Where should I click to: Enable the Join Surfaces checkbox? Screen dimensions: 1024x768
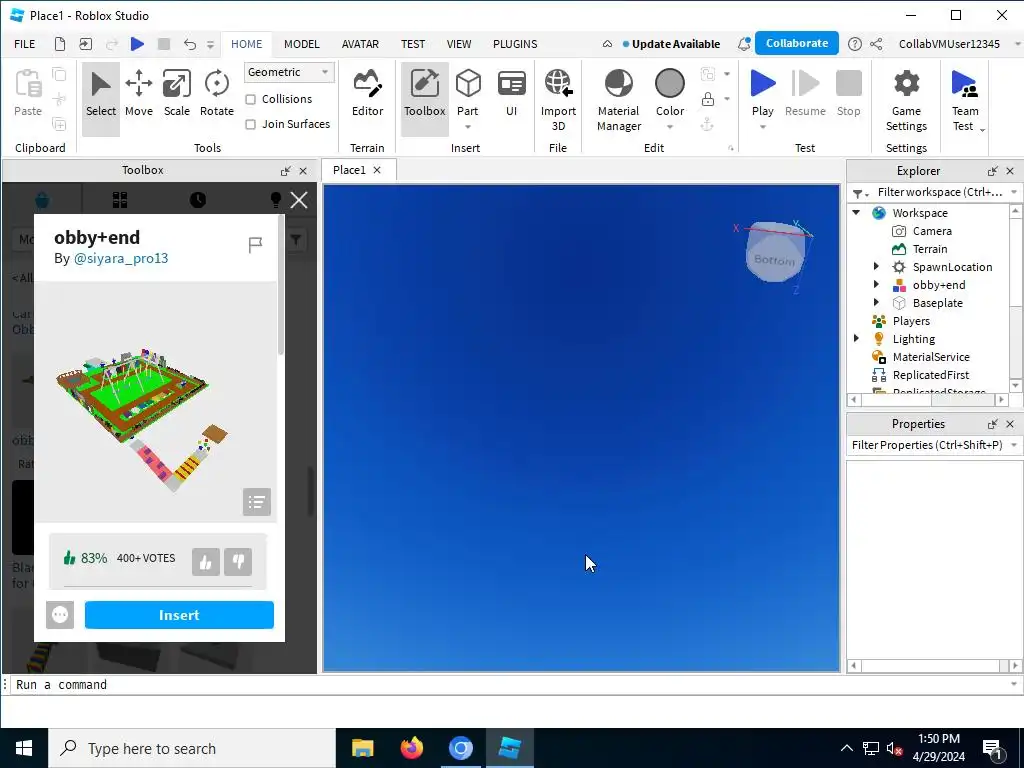coord(251,124)
